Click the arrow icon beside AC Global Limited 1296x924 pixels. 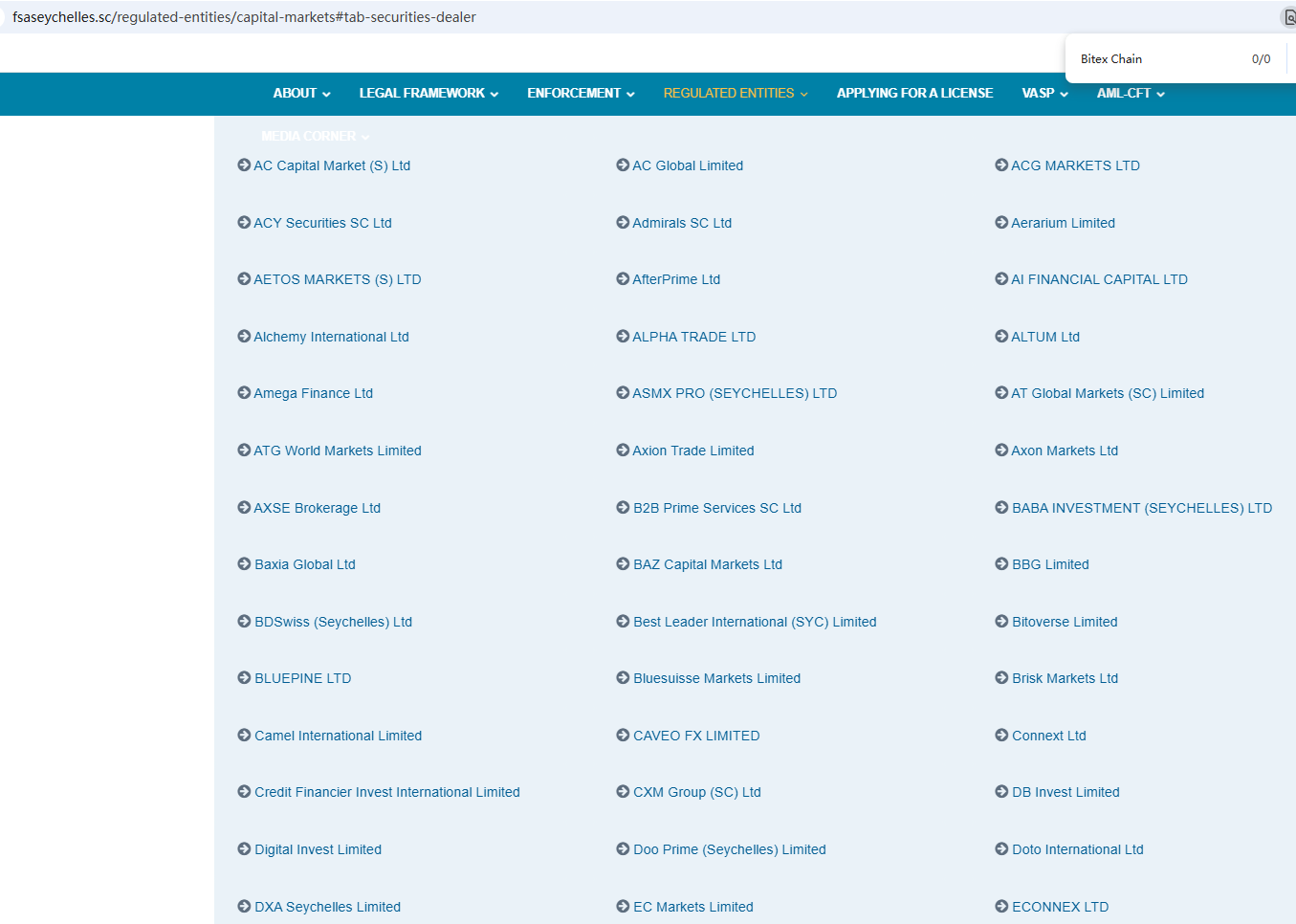click(x=623, y=165)
